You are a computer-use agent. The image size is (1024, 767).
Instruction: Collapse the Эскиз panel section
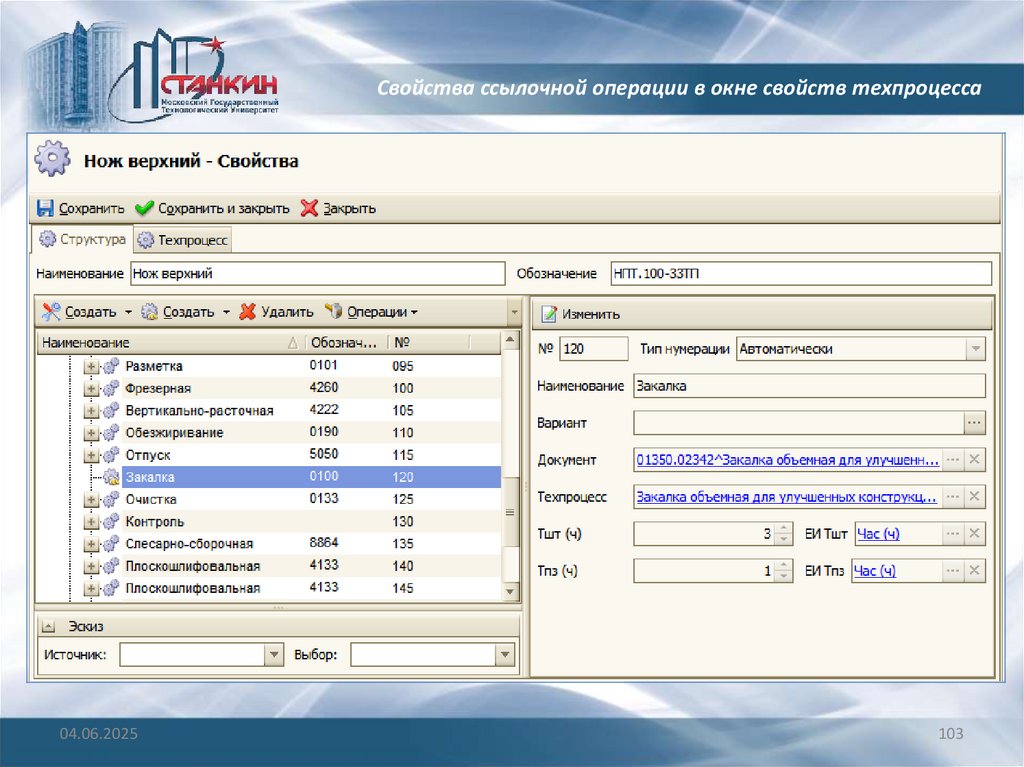coord(48,626)
